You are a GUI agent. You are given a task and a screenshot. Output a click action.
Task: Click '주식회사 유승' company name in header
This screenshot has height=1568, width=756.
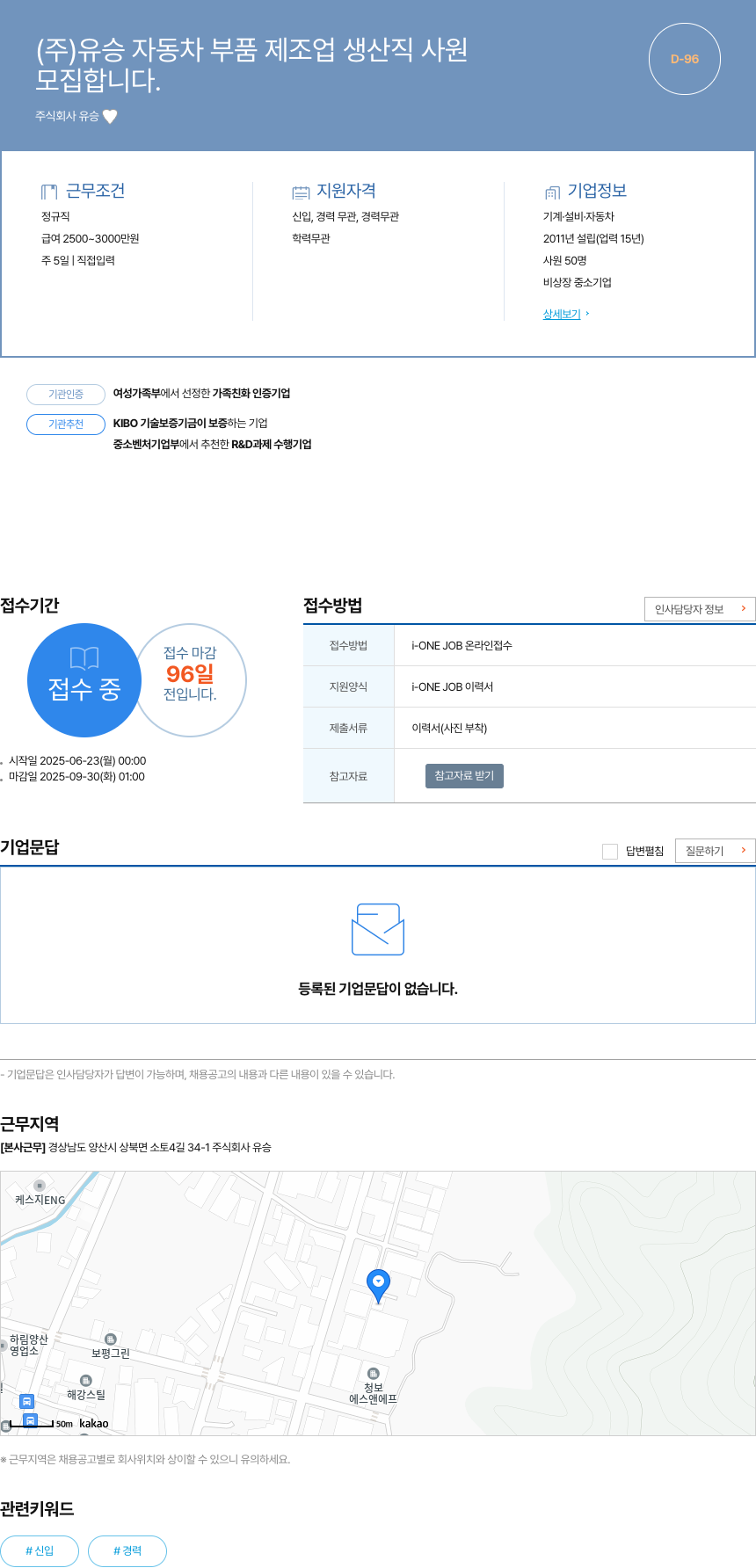[x=67, y=116]
